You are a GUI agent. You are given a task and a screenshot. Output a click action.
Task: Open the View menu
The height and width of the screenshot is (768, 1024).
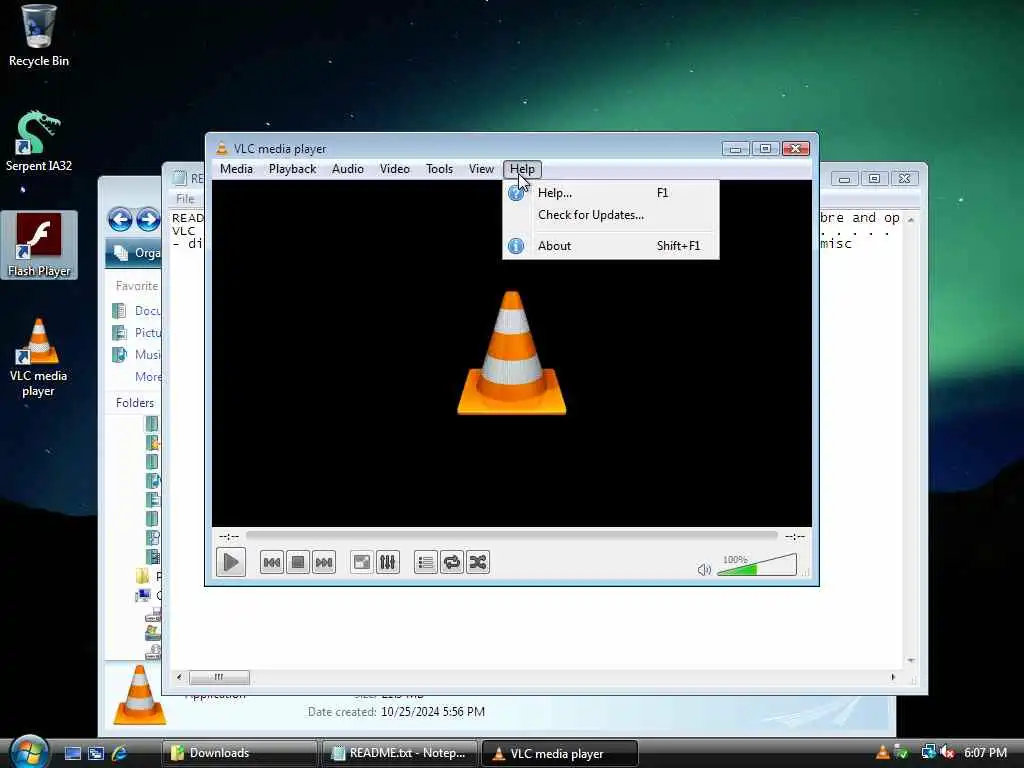click(481, 169)
